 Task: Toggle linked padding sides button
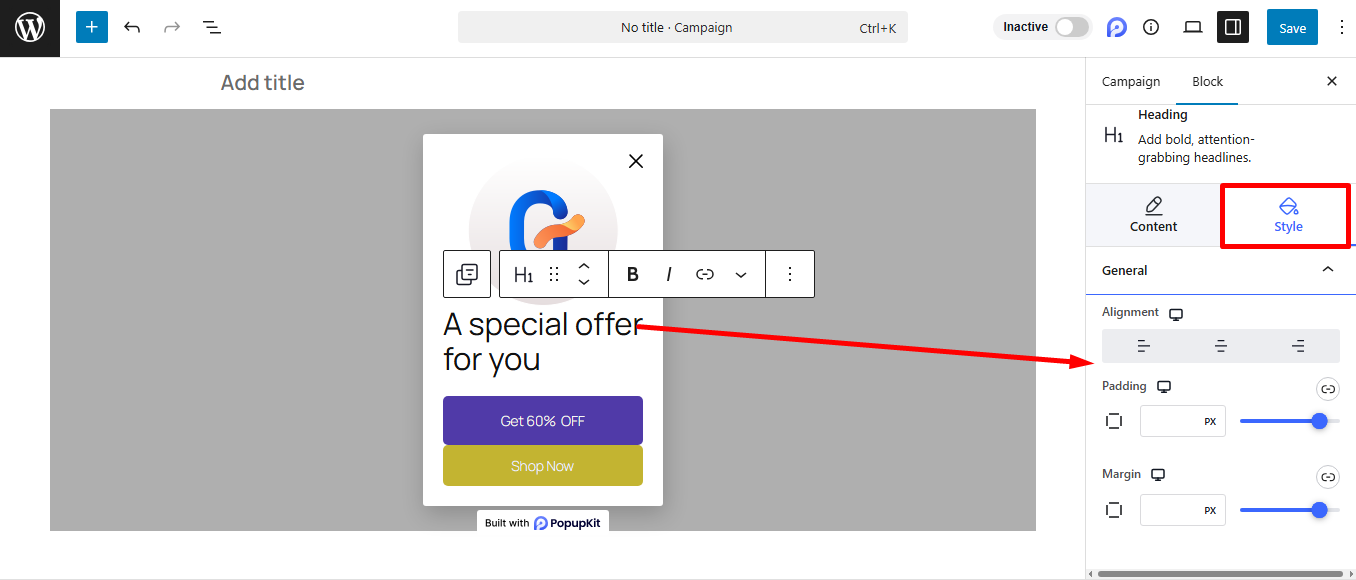tap(1327, 389)
